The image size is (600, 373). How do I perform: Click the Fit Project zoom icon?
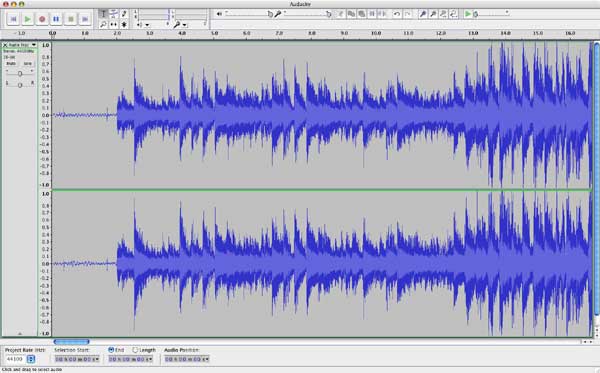click(x=453, y=14)
